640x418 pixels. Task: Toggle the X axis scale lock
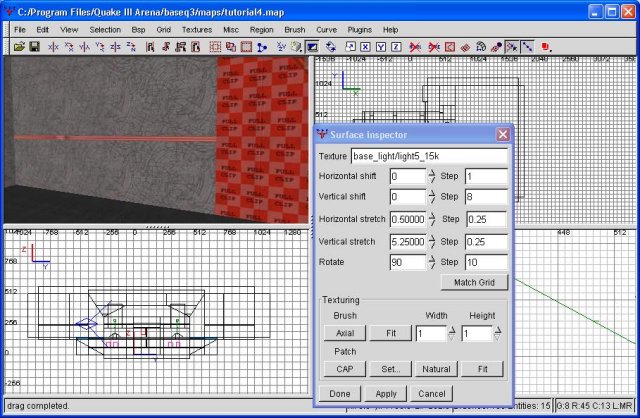click(365, 47)
